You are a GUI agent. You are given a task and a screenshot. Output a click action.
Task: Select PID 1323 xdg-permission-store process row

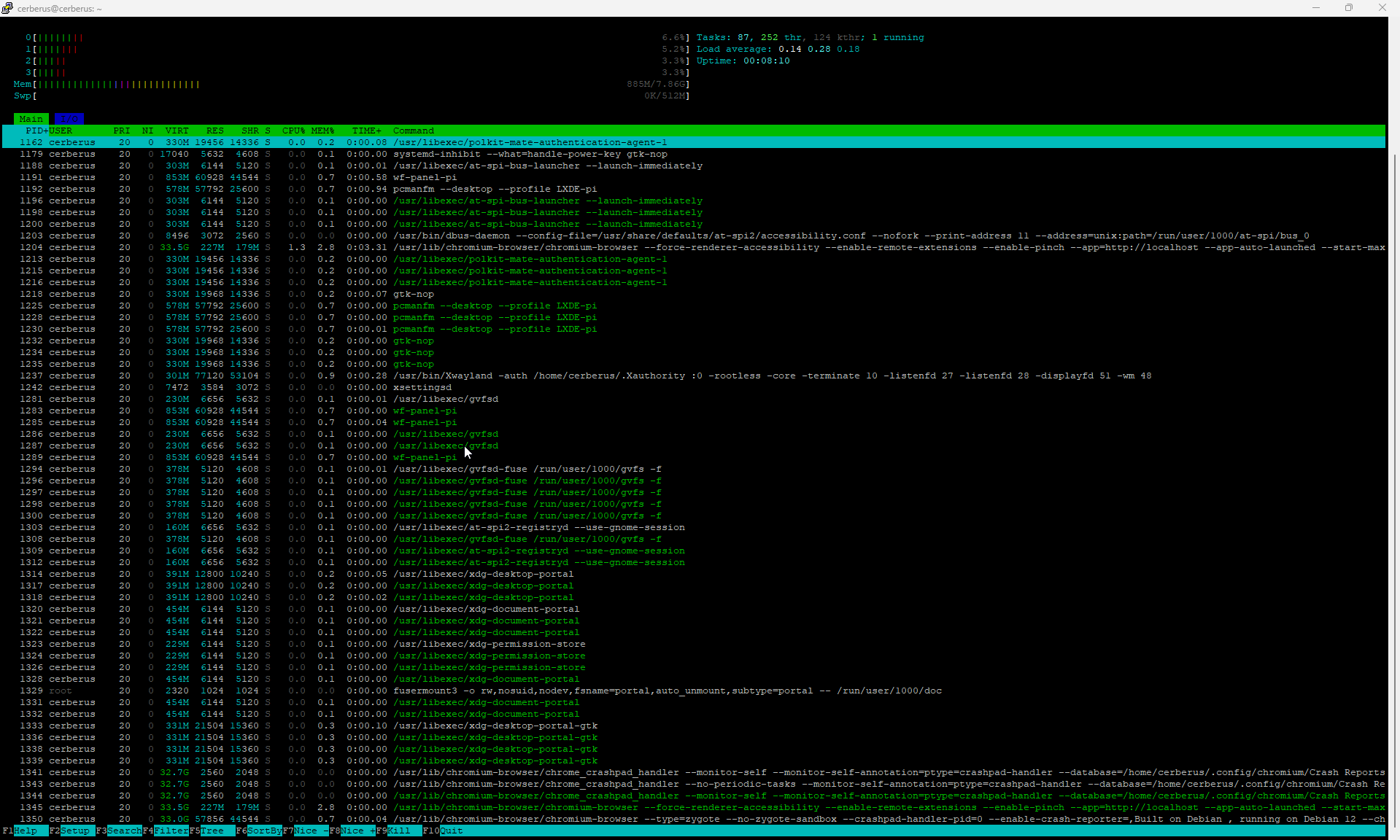[x=693, y=644]
